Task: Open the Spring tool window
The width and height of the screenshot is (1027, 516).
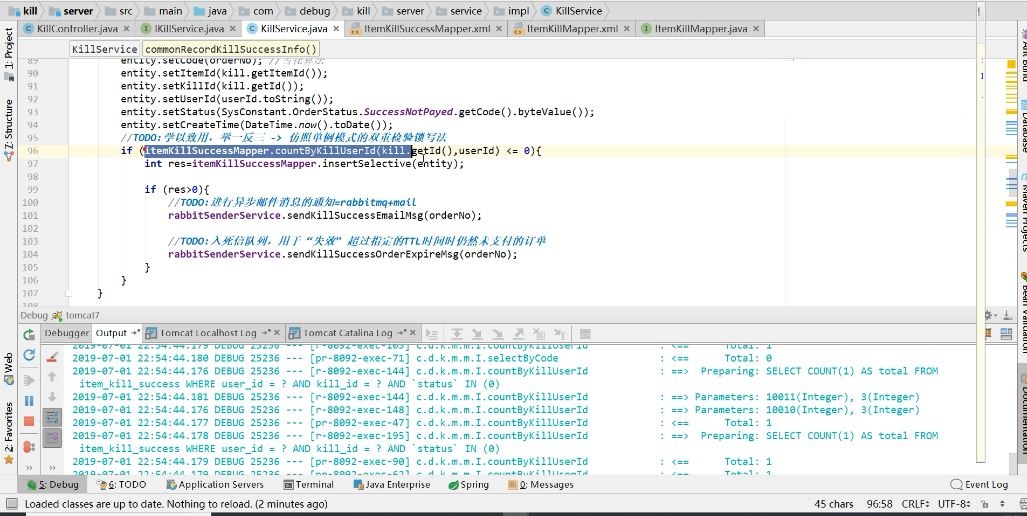Action: (469, 485)
